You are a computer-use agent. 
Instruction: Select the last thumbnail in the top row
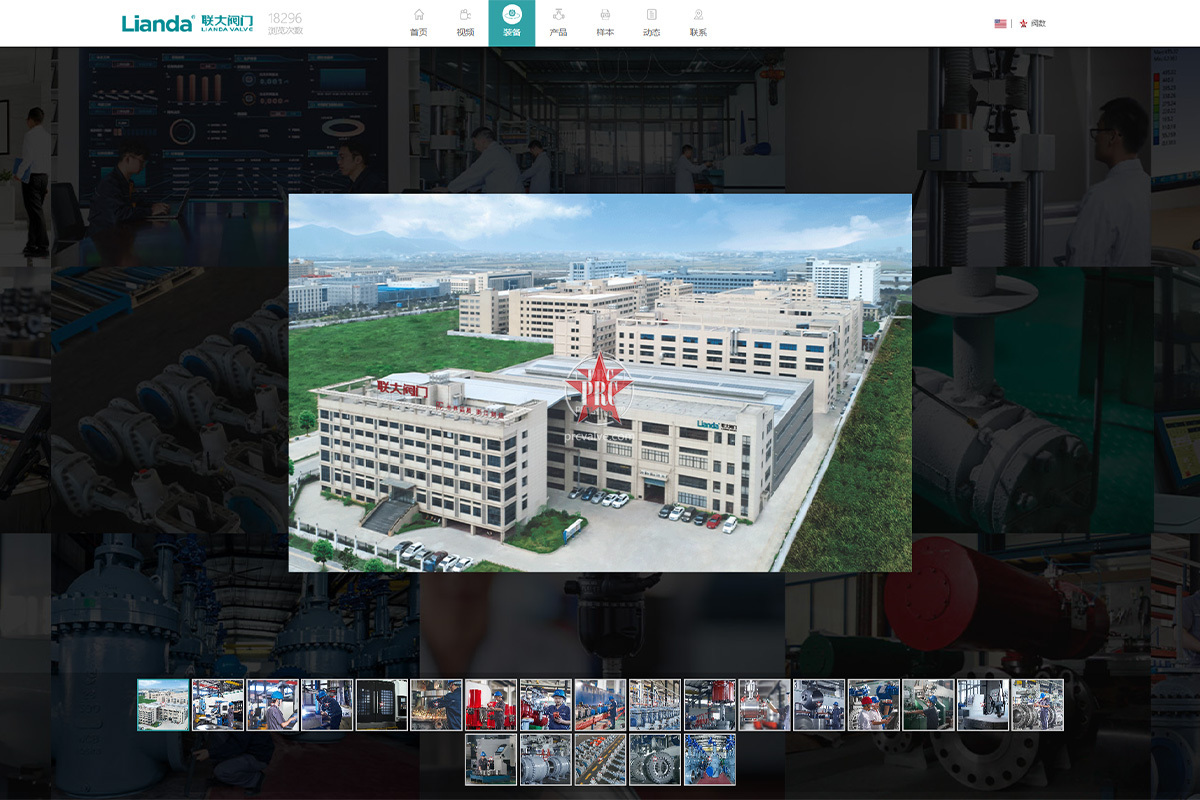coord(1037,705)
